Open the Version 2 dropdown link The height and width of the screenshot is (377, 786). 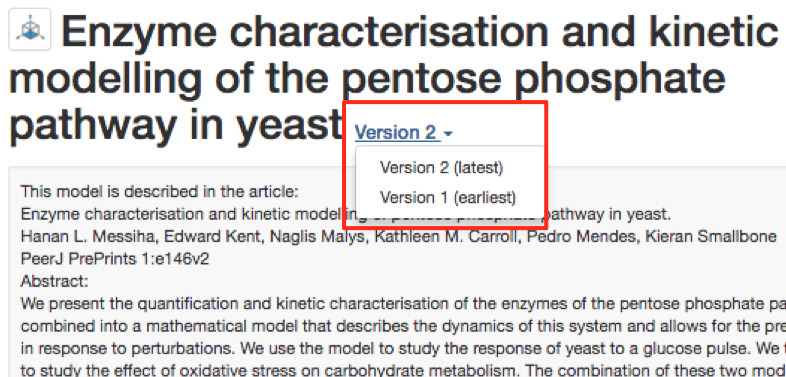coord(404,133)
